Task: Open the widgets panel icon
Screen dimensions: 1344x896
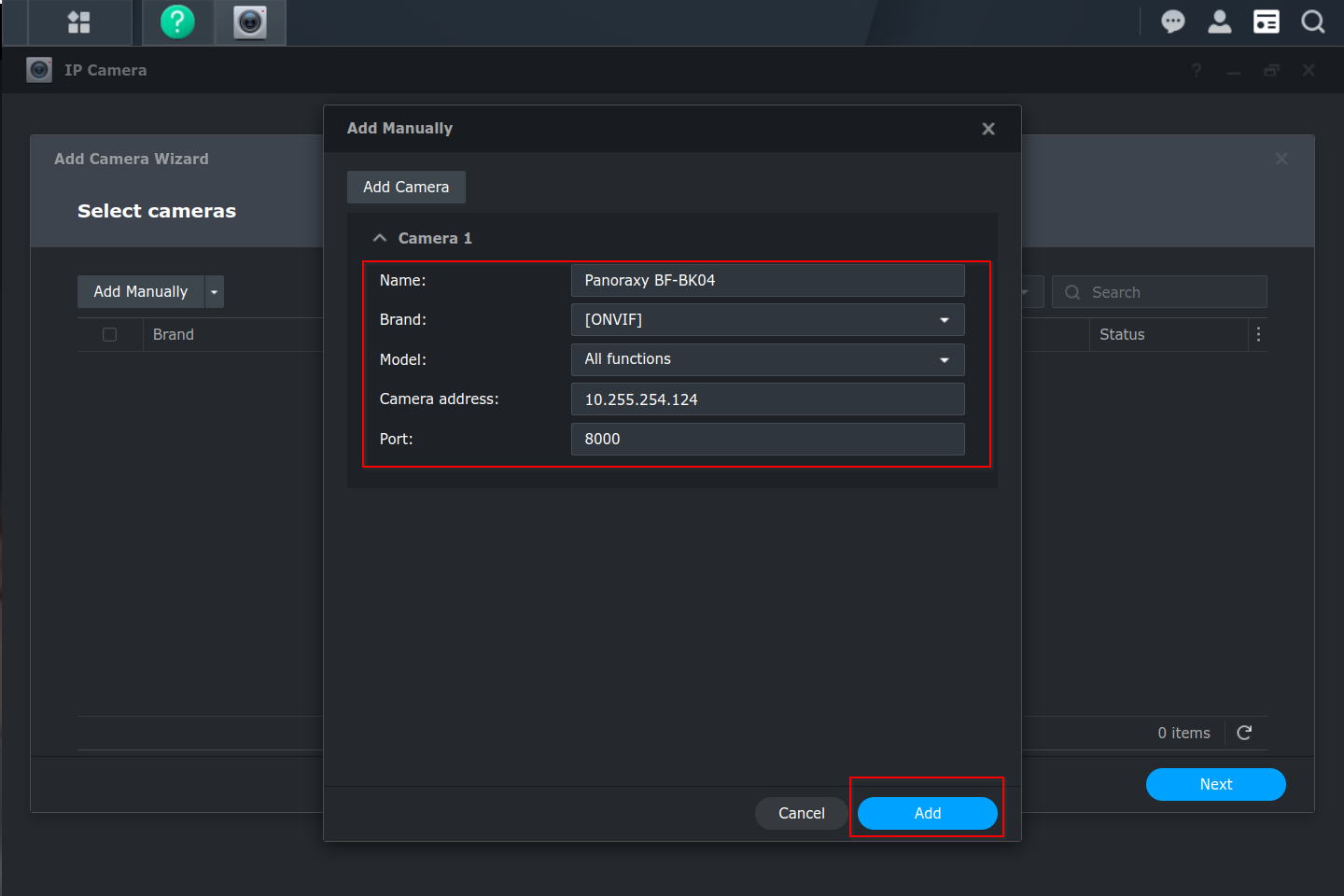Action: coord(1267,21)
